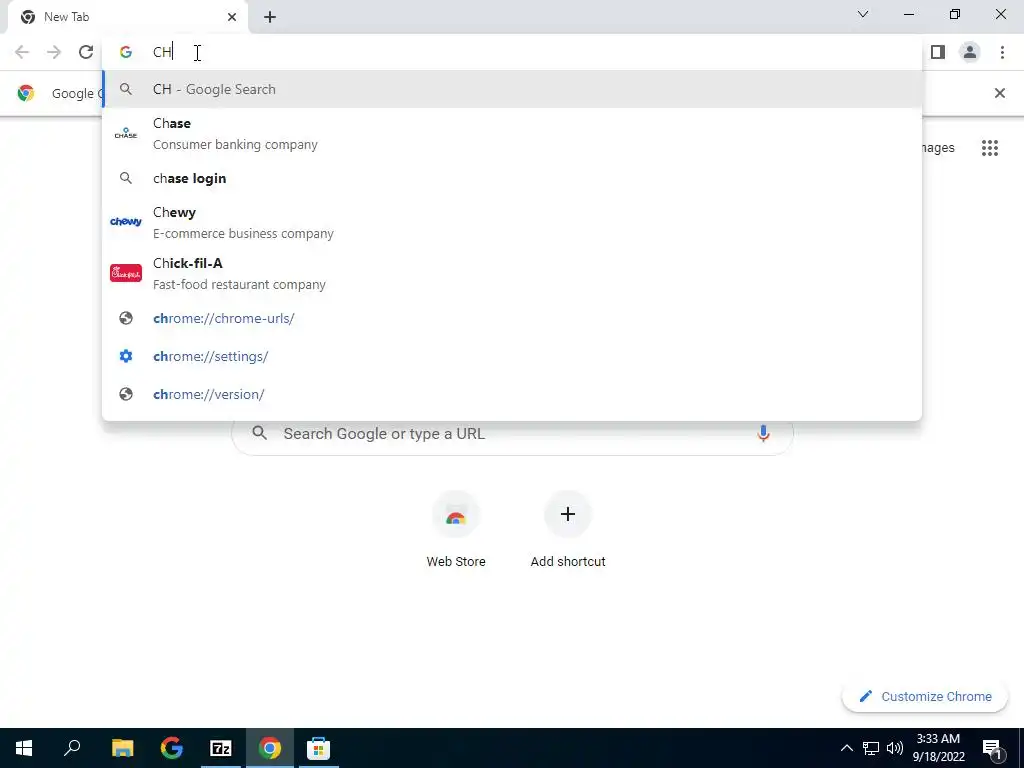Select the New Tab tab
The height and width of the screenshot is (768, 1024).
coord(127,17)
